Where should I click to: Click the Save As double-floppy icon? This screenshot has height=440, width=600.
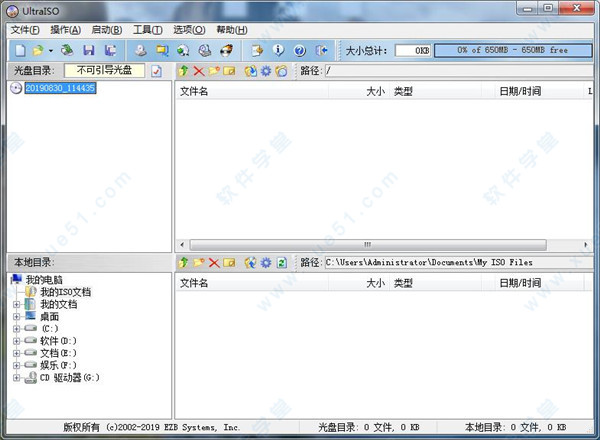(x=111, y=51)
